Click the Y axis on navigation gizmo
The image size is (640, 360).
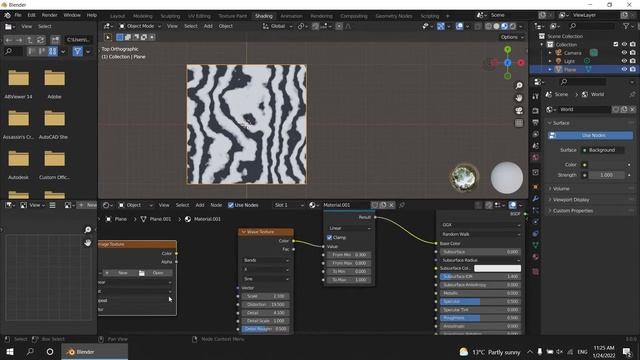[x=507, y=50]
